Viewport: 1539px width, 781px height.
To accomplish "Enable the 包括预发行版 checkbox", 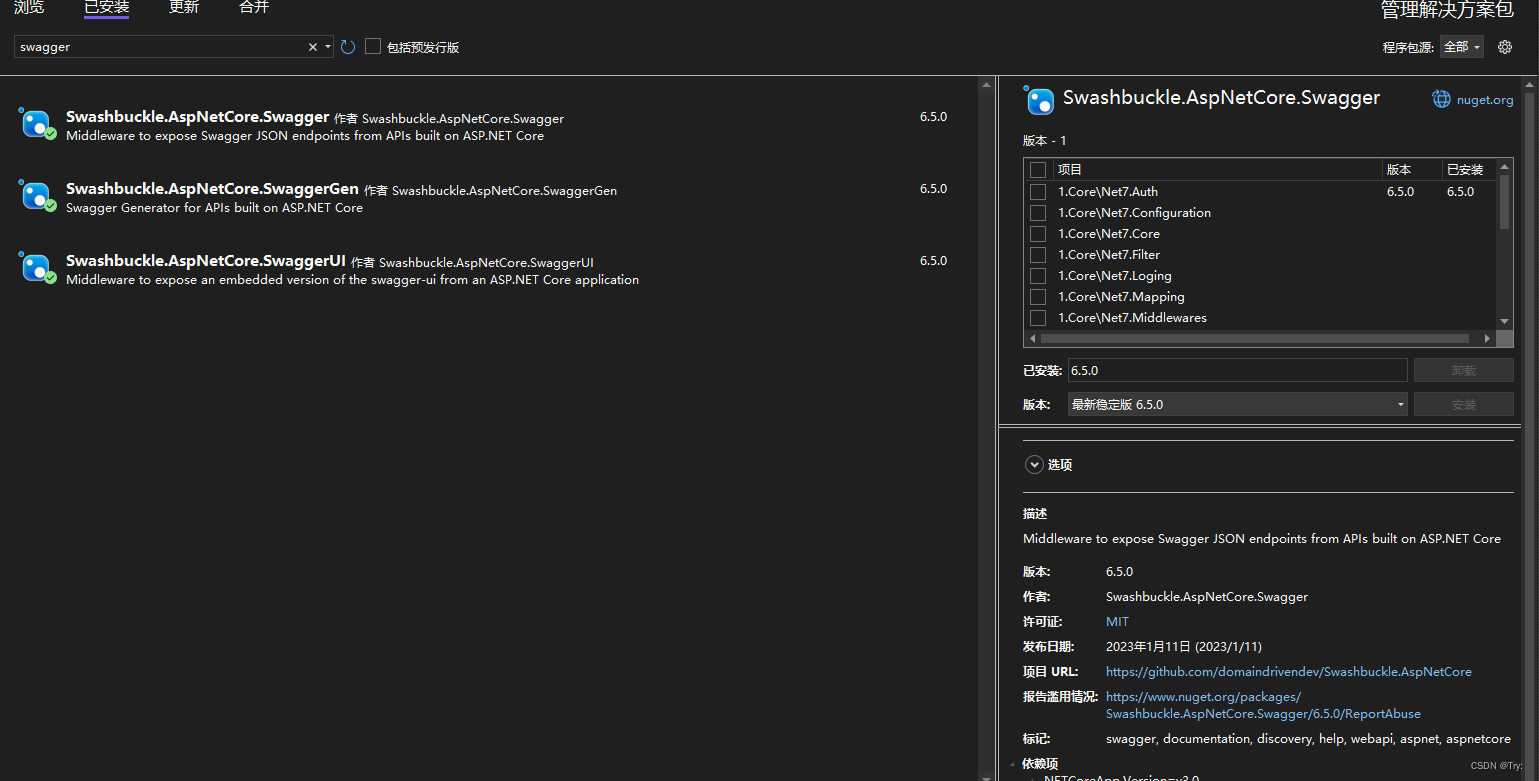I will tap(371, 46).
